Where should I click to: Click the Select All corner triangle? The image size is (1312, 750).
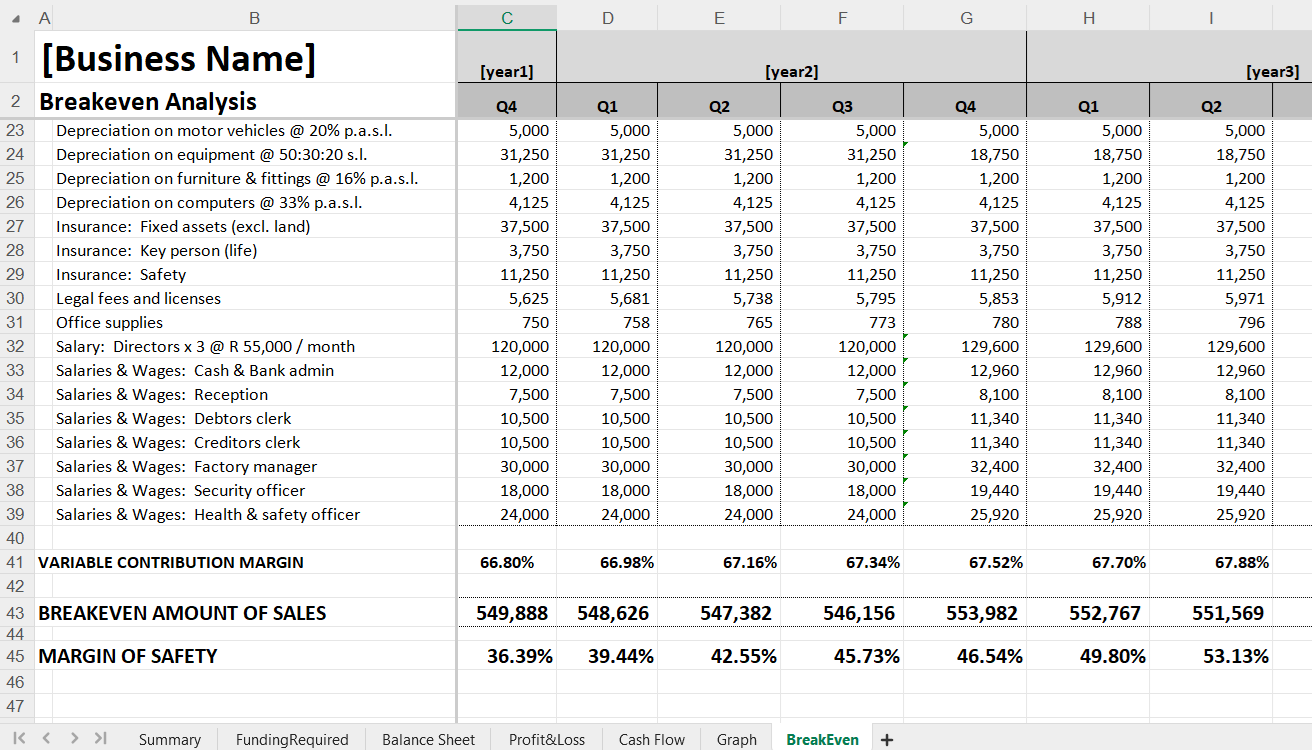click(16, 18)
